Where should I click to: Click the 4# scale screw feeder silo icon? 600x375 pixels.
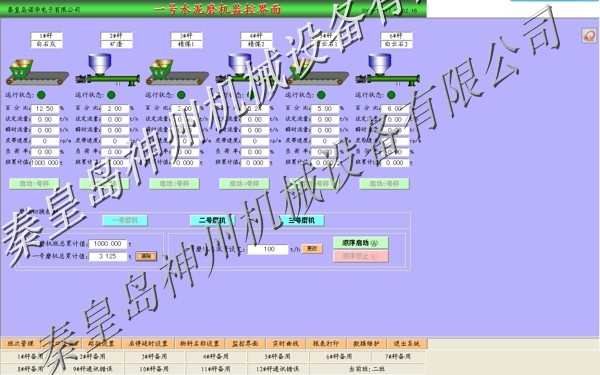point(240,64)
